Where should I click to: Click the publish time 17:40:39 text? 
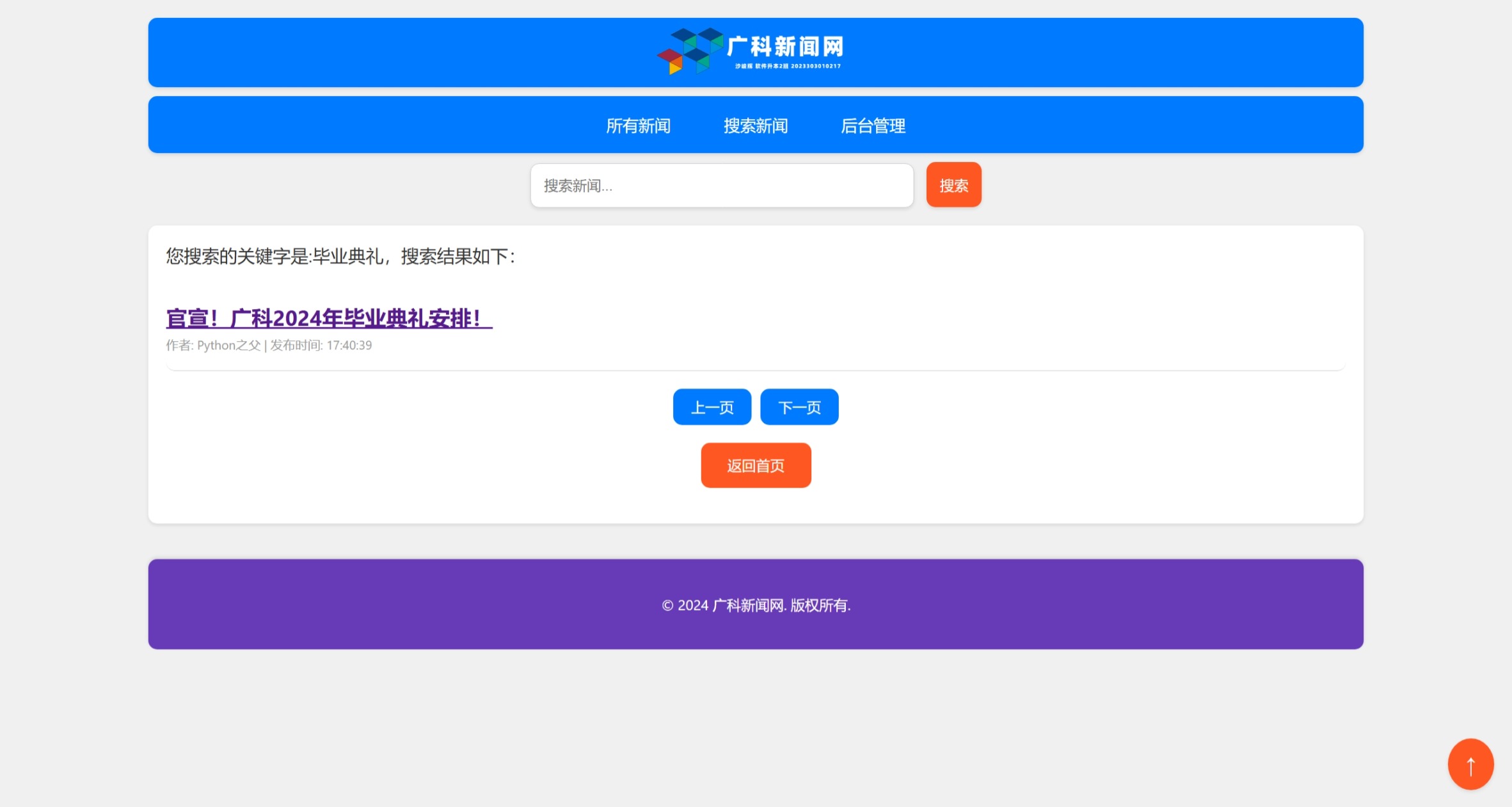tap(349, 346)
